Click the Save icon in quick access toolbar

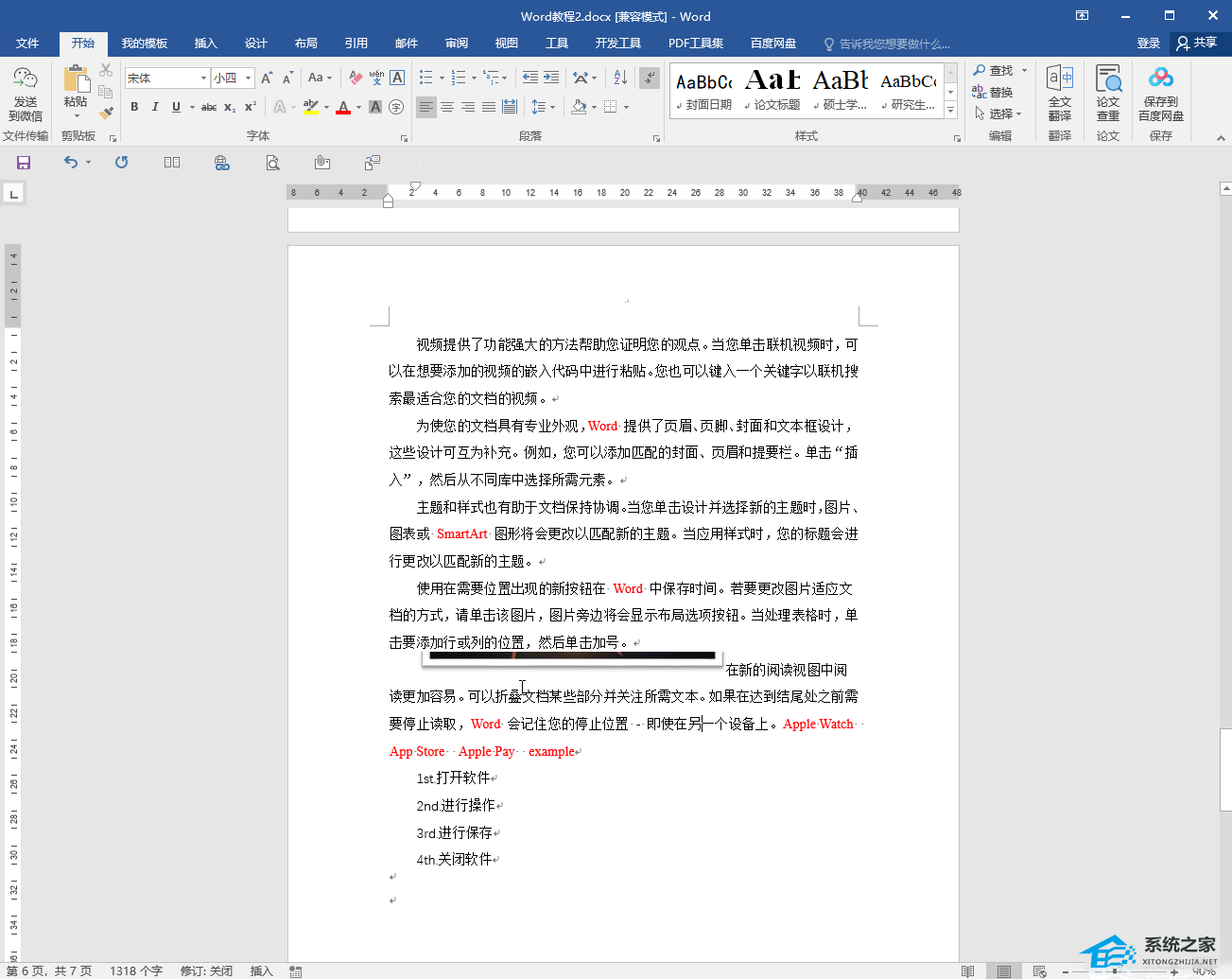[24, 163]
